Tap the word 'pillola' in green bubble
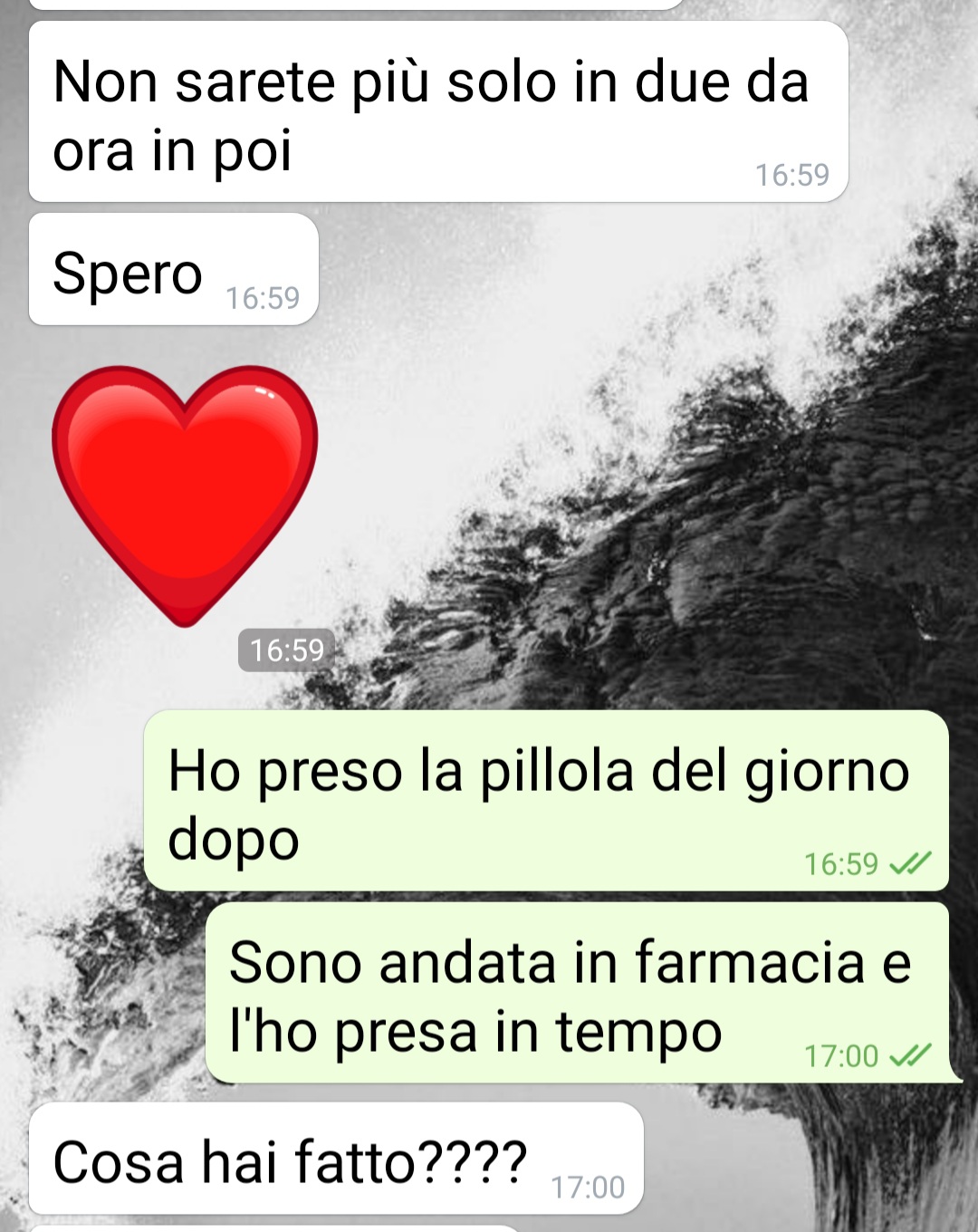Viewport: 978px width, 1232px height. click(556, 772)
